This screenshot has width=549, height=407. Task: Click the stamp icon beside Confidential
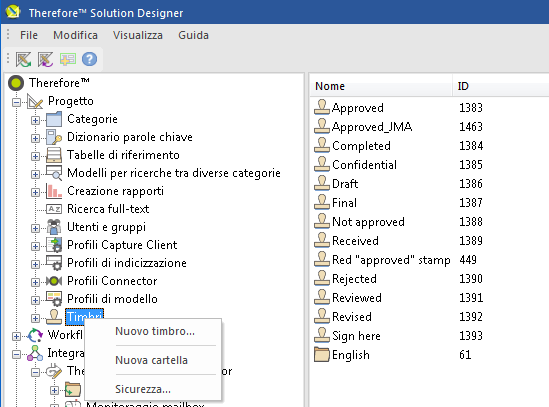coord(322,164)
